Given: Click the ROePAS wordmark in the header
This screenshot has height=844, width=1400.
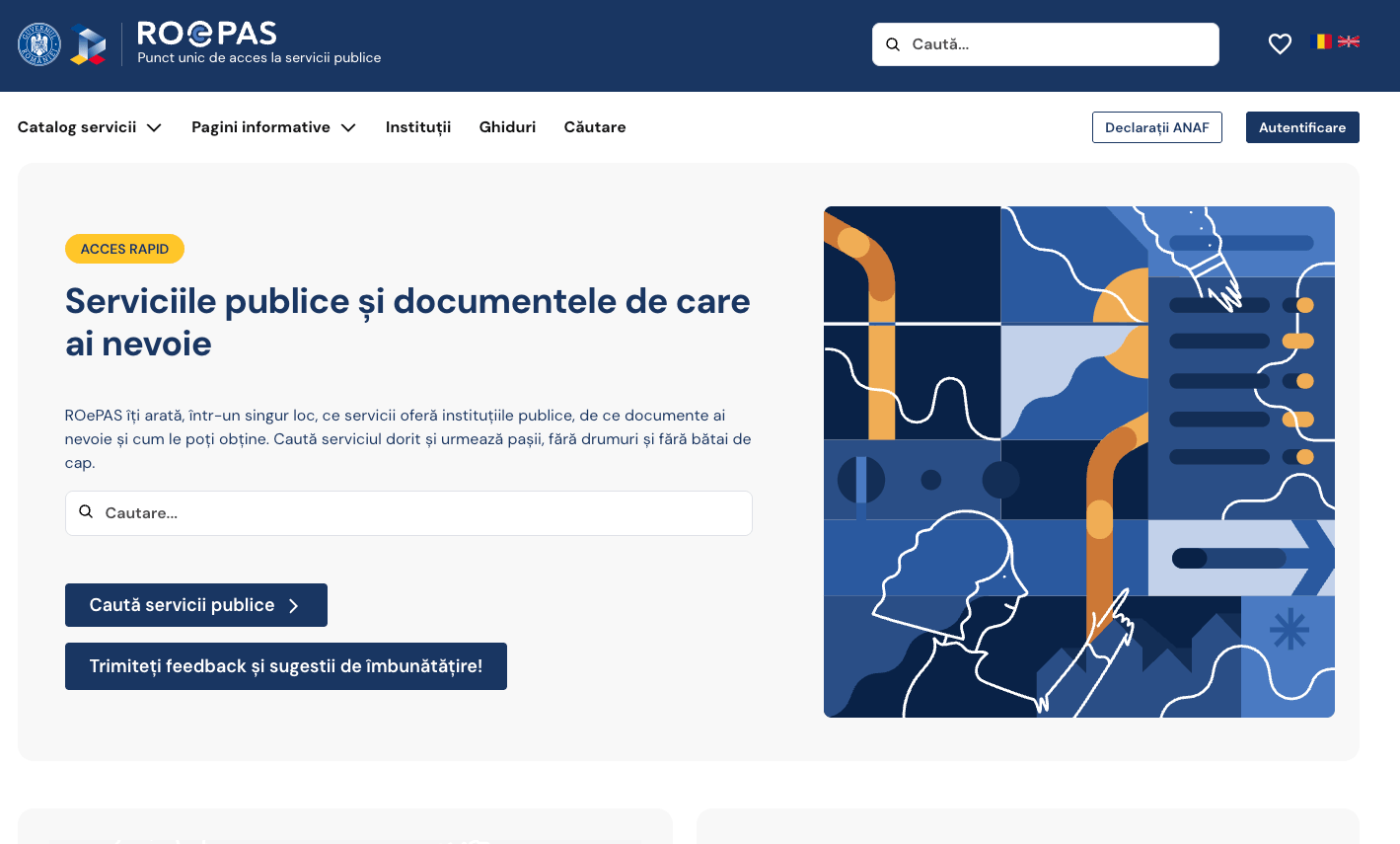Looking at the screenshot, I should tap(205, 33).
